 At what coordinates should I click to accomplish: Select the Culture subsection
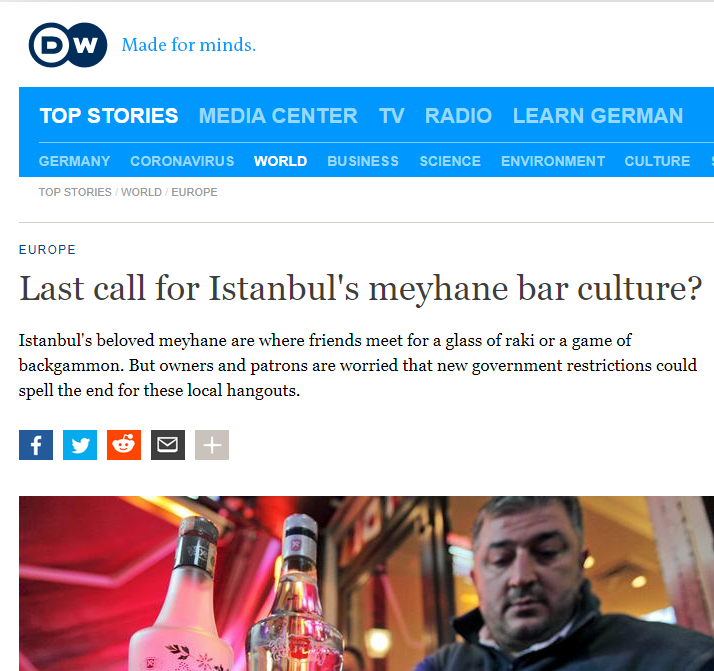[x=657, y=161]
